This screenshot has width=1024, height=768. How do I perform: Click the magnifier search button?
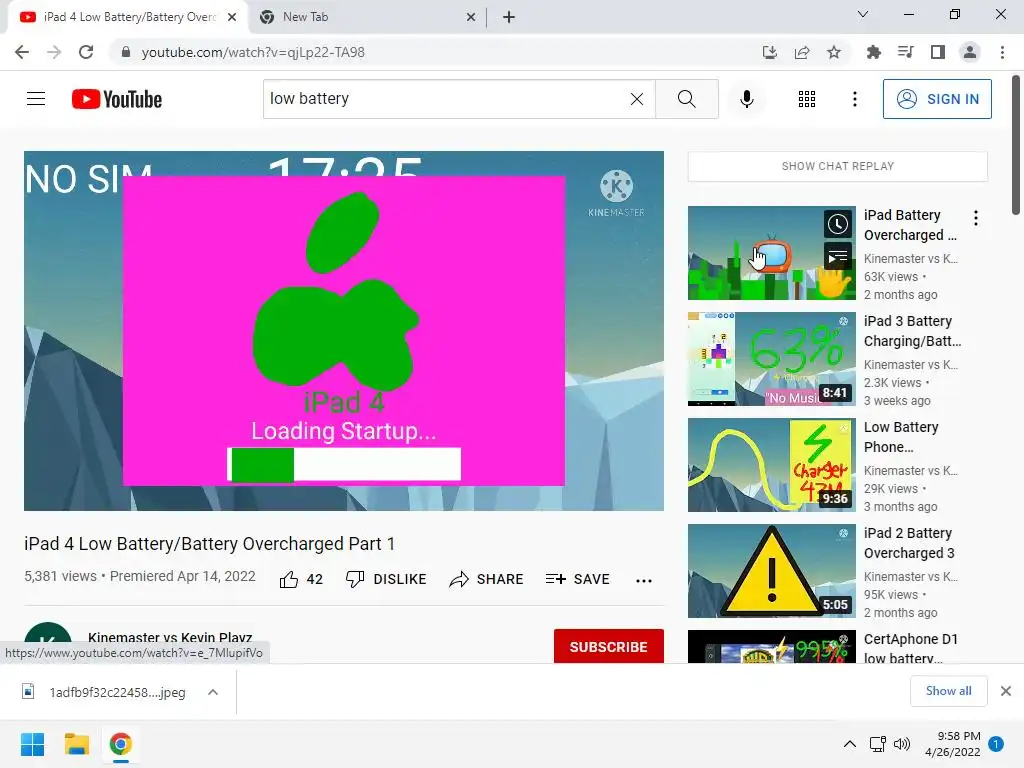(686, 99)
